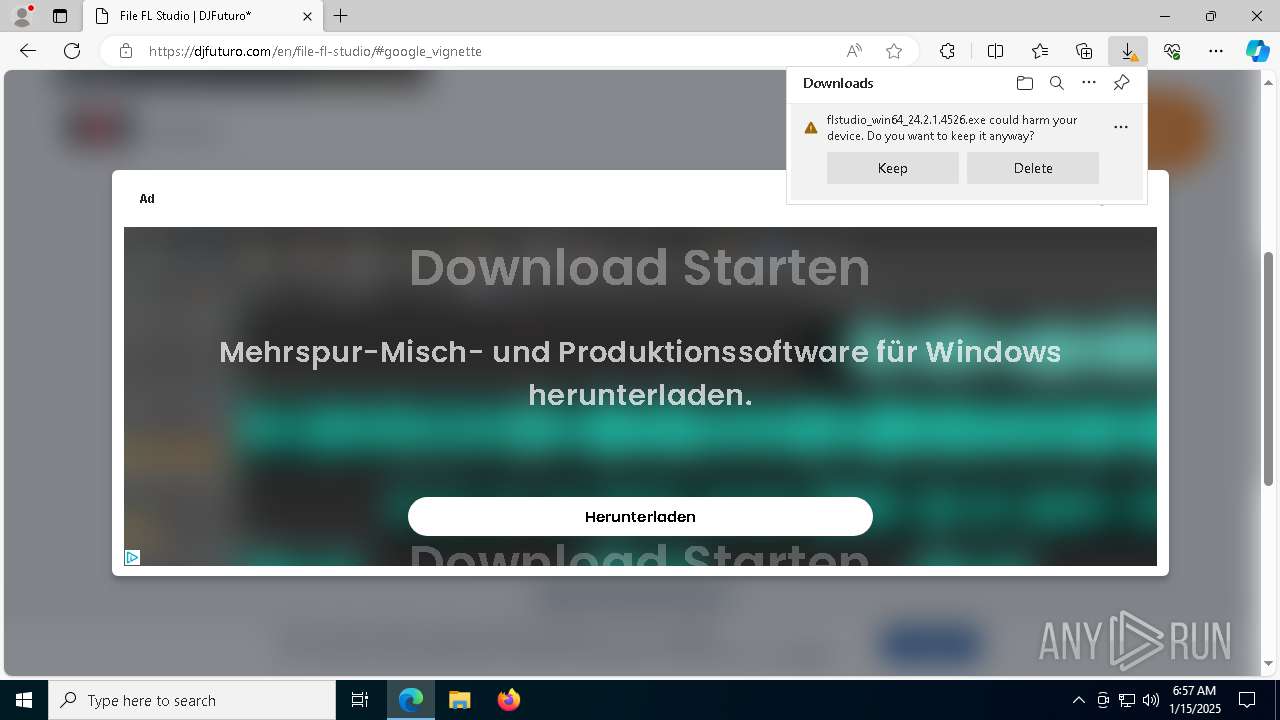
Task: Open the Extensions puzzle icon
Action: (947, 51)
